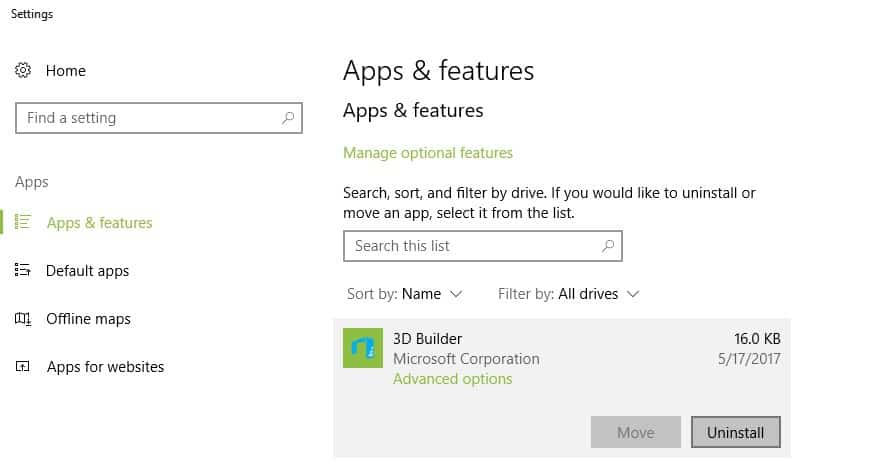This screenshot has width=875, height=462.
Task: Focus the Find a setting field
Action: click(159, 118)
